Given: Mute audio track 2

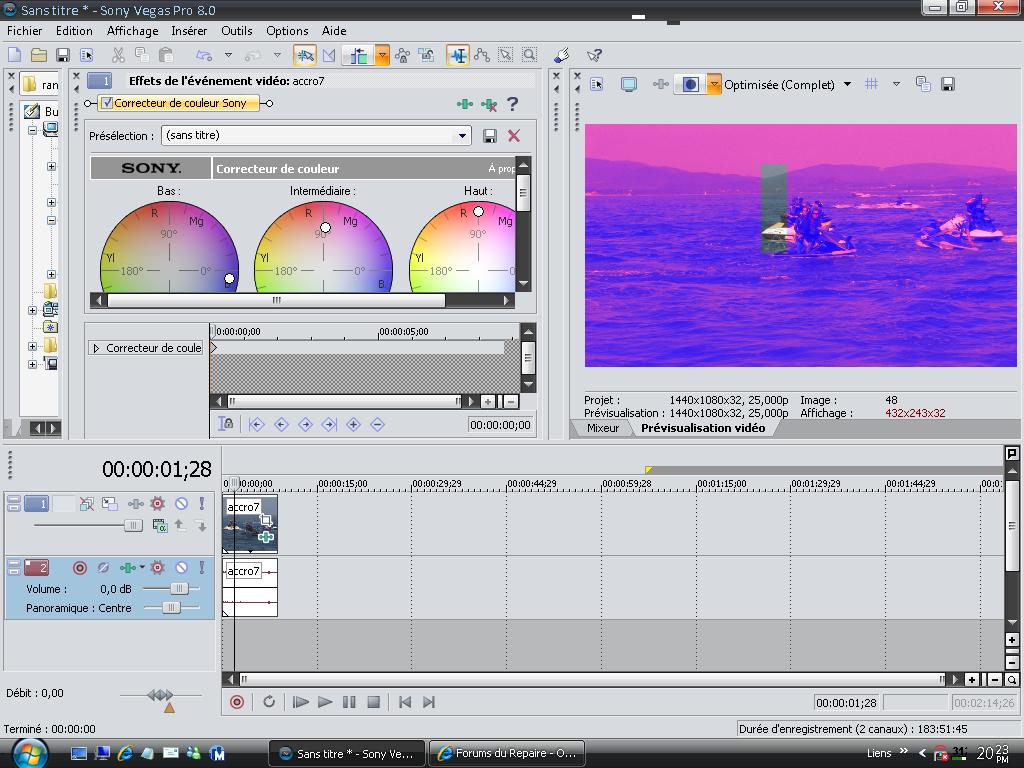Looking at the screenshot, I should pos(182,568).
